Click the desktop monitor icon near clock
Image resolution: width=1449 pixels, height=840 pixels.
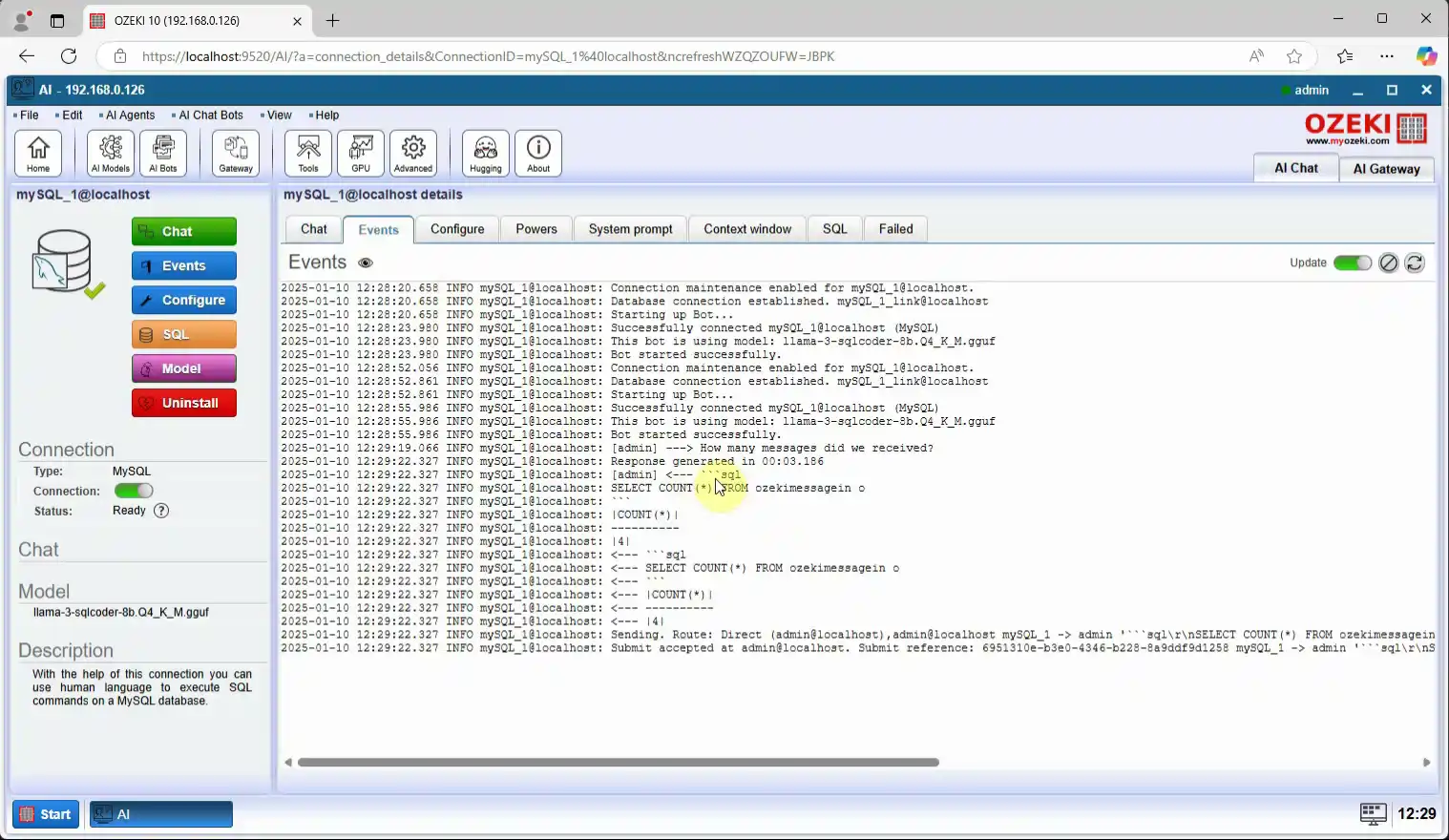point(1373,813)
